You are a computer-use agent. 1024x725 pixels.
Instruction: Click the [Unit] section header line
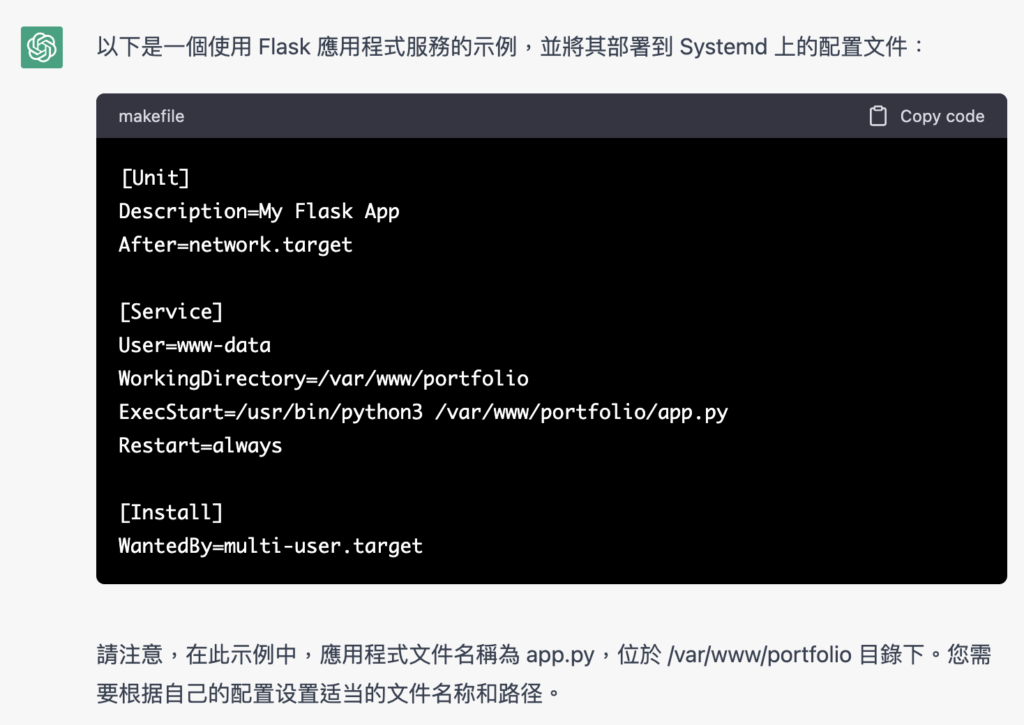[154, 178]
